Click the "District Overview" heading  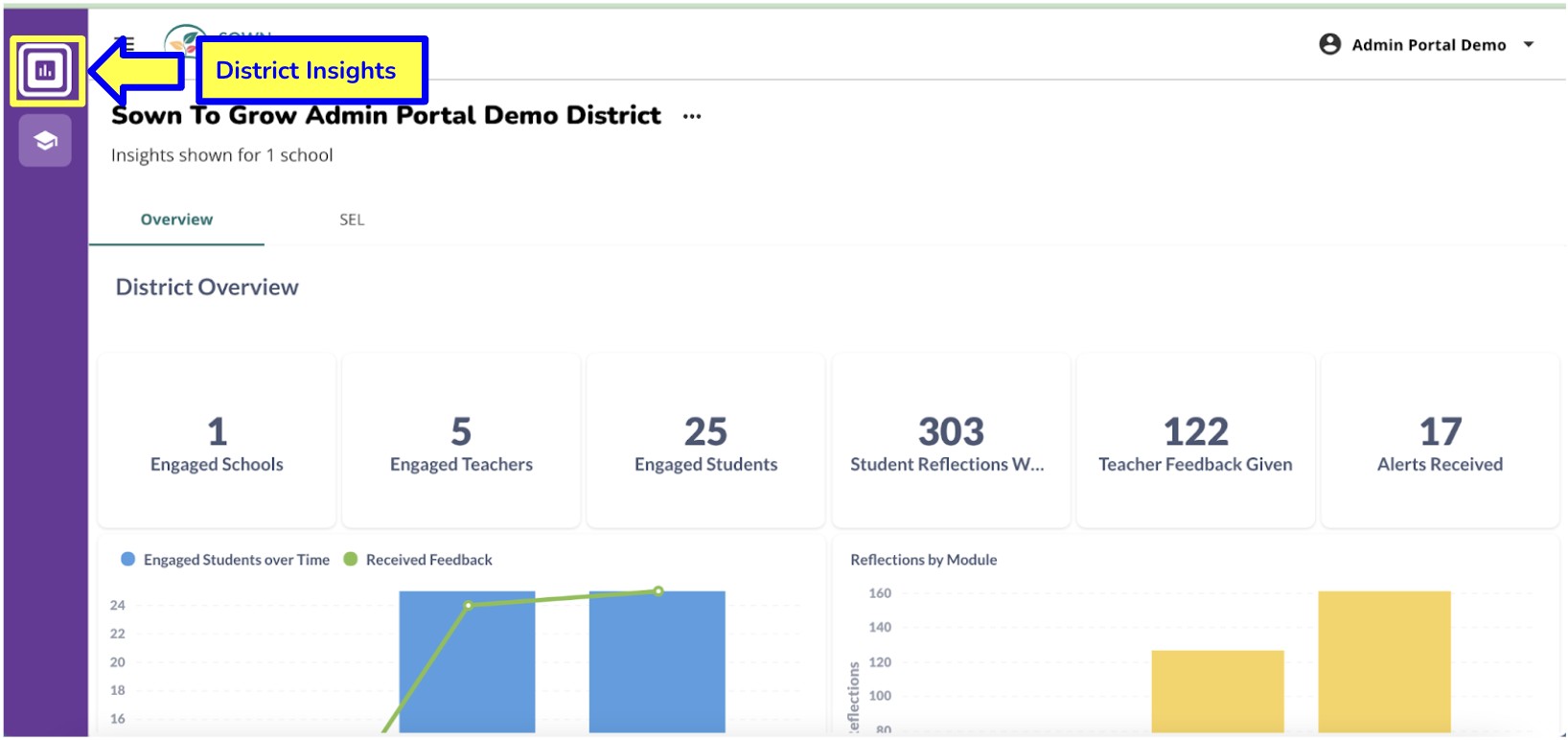coord(207,288)
